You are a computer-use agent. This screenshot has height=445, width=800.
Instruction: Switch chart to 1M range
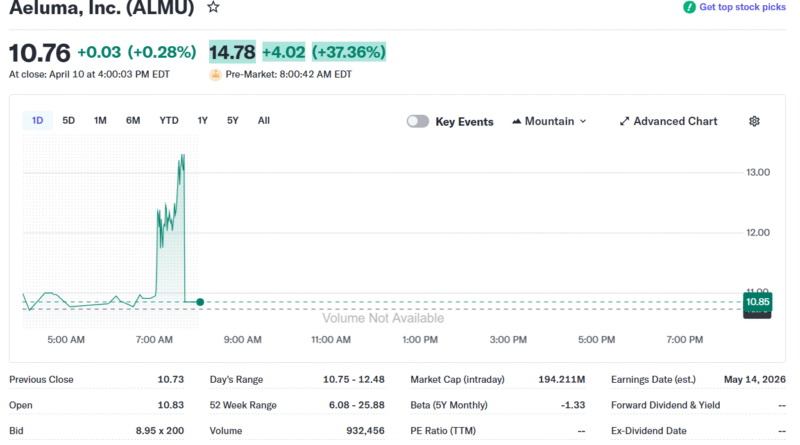point(100,120)
